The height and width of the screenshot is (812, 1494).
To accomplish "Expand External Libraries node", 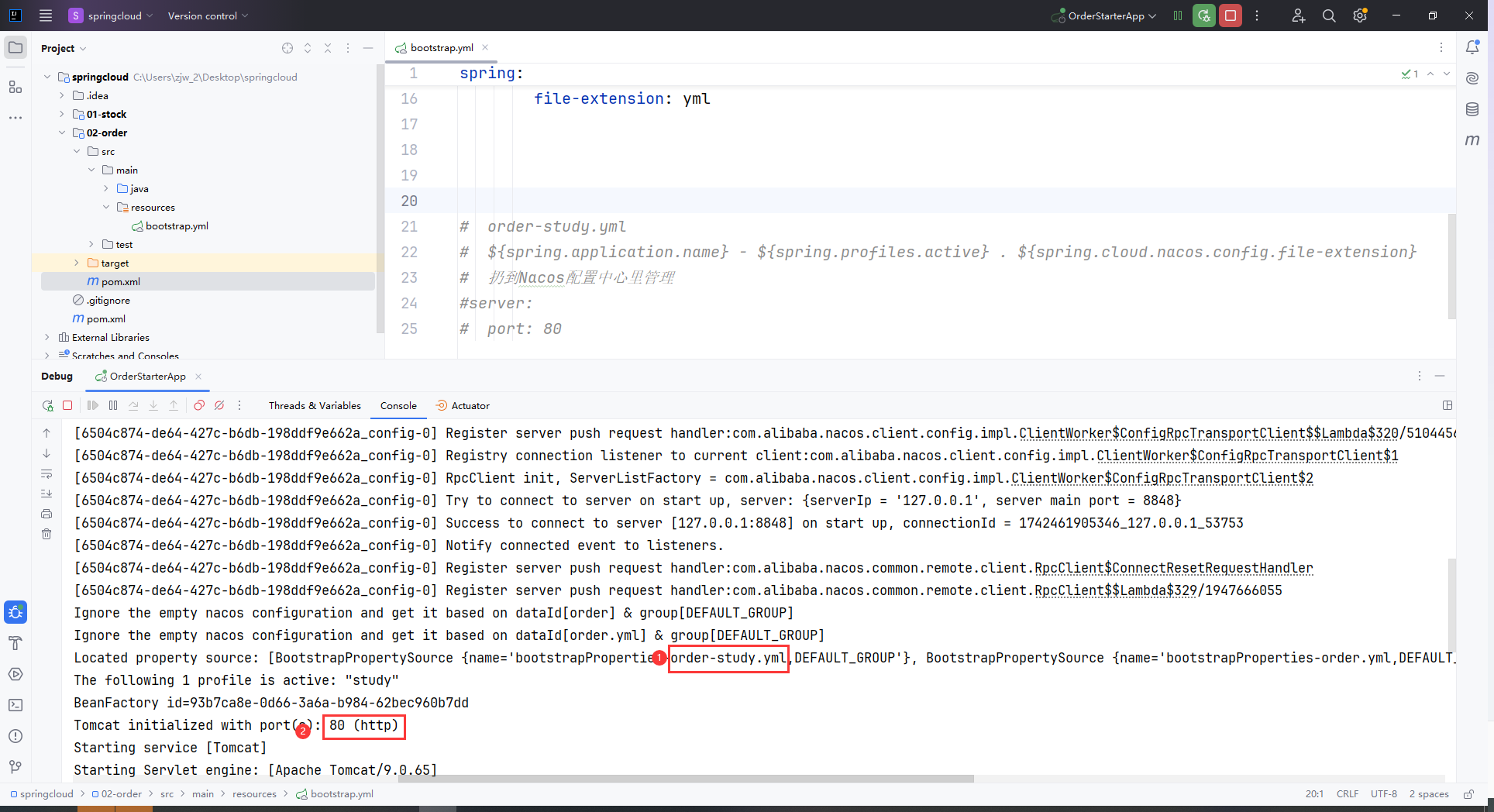I will [47, 337].
